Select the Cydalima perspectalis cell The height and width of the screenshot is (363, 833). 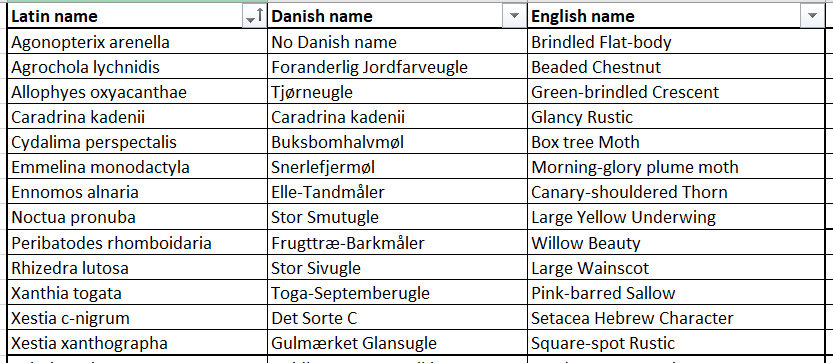(138, 142)
